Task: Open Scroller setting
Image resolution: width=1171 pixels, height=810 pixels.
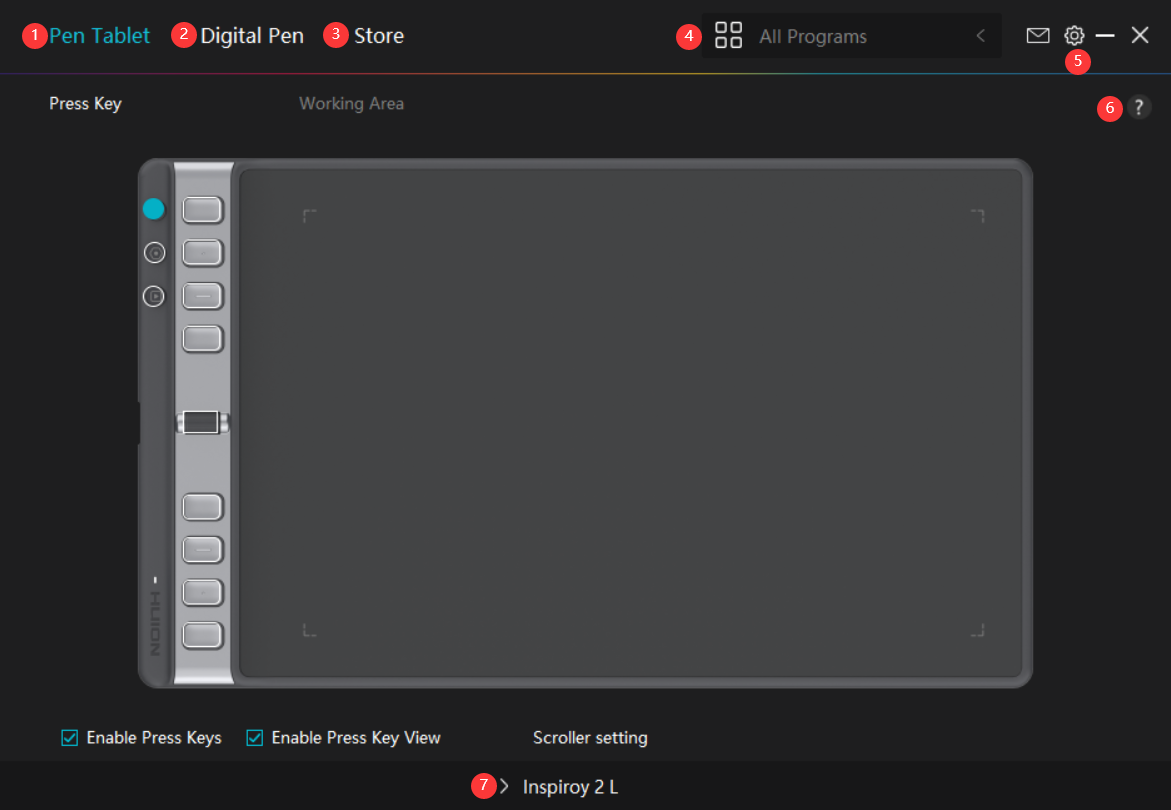Action: click(590, 738)
